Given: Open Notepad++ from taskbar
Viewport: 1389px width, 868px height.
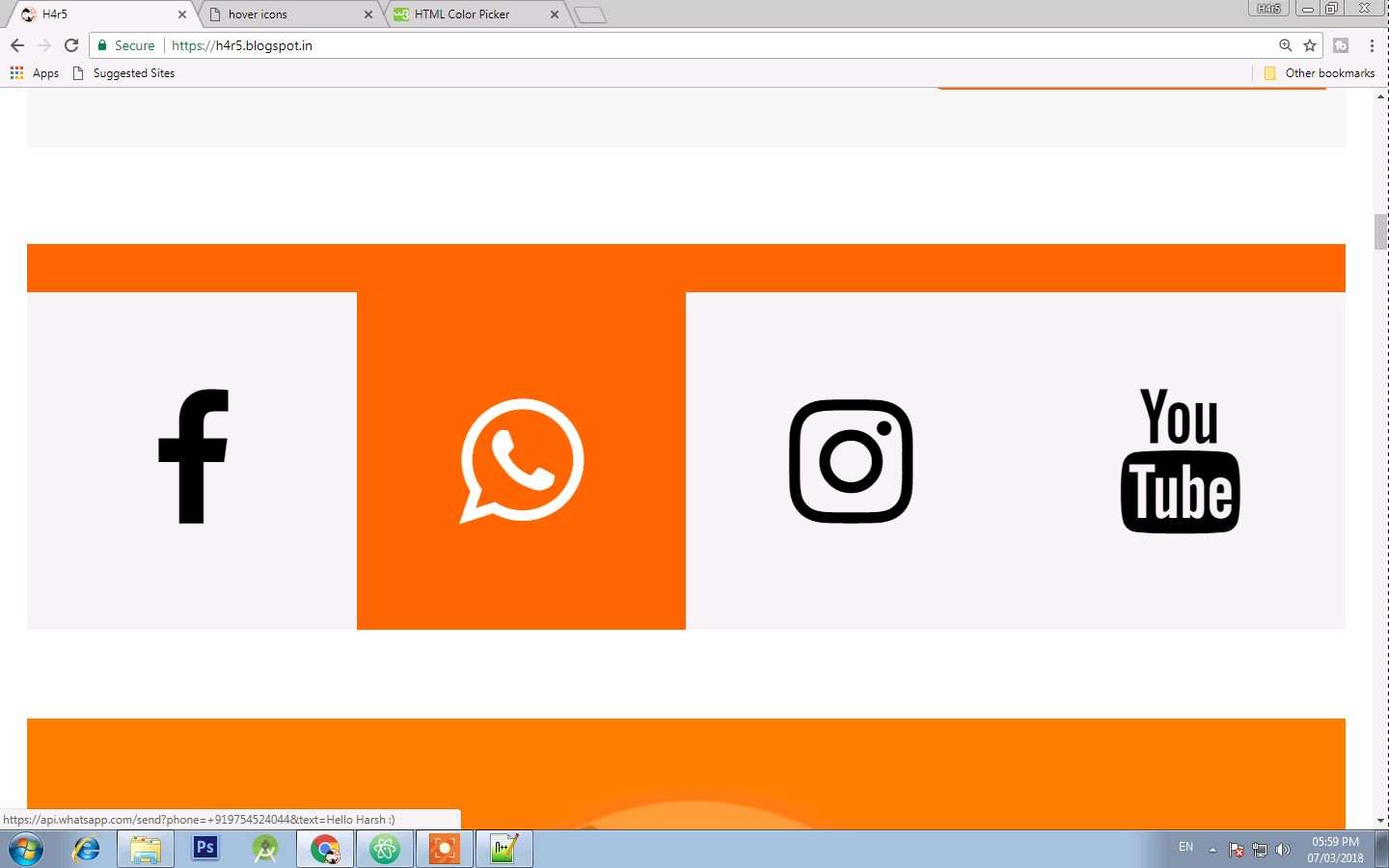Looking at the screenshot, I should [504, 850].
